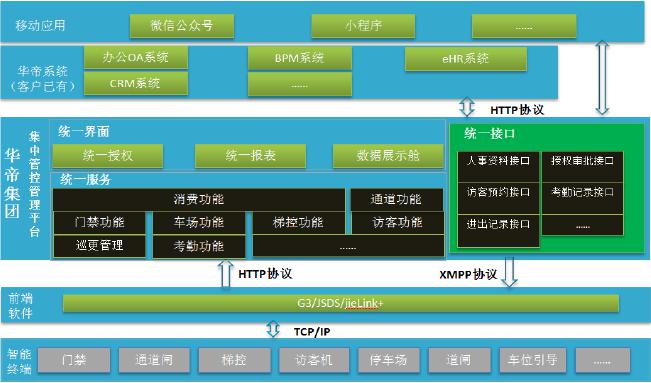
Task: Click the 考勤功能 black box
Action: pyautogui.click(x=199, y=247)
